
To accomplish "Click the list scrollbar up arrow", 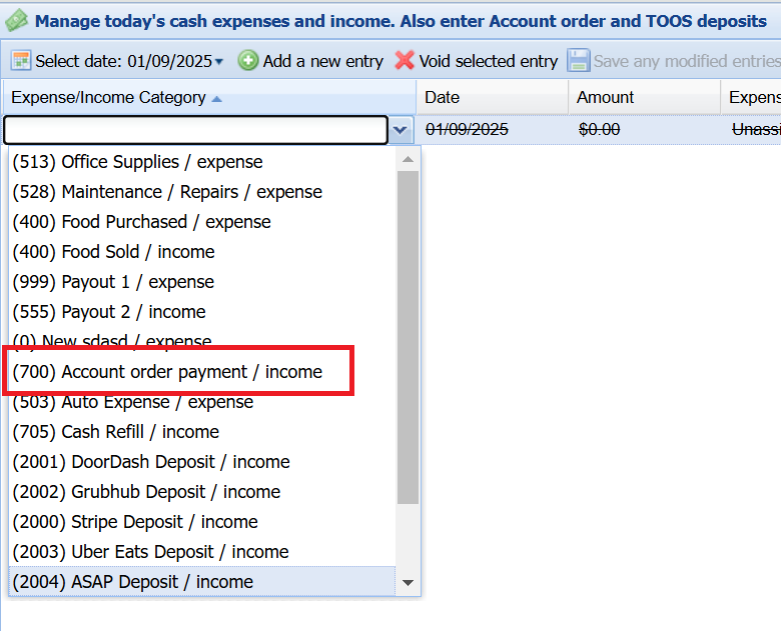I will [407, 160].
